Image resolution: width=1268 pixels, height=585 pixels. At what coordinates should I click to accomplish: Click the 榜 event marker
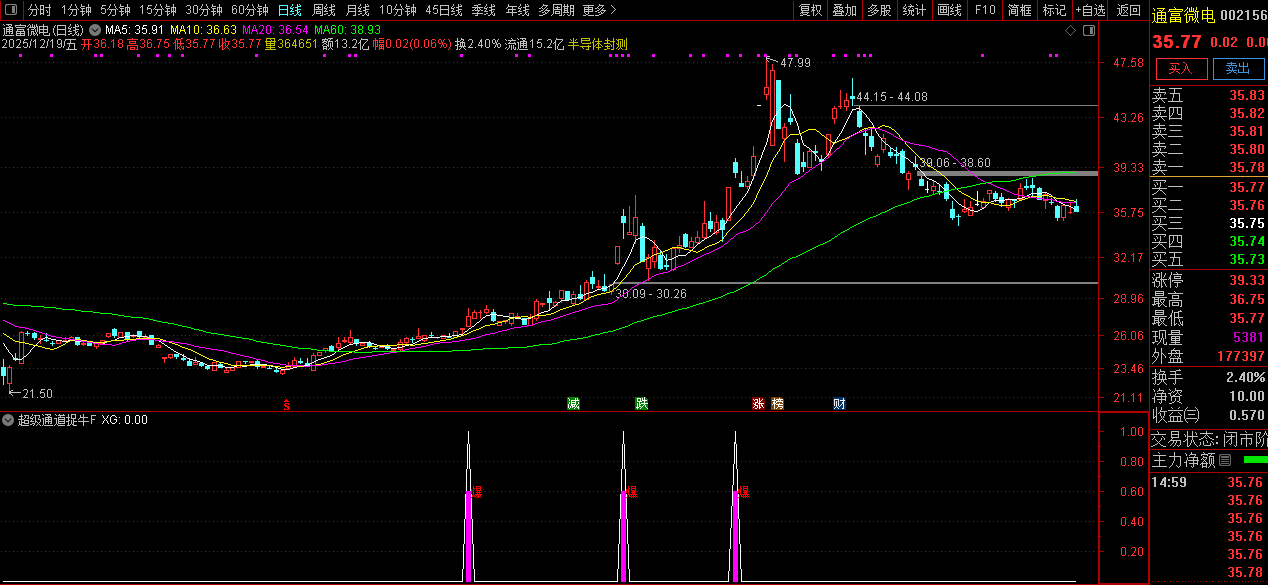pos(777,404)
